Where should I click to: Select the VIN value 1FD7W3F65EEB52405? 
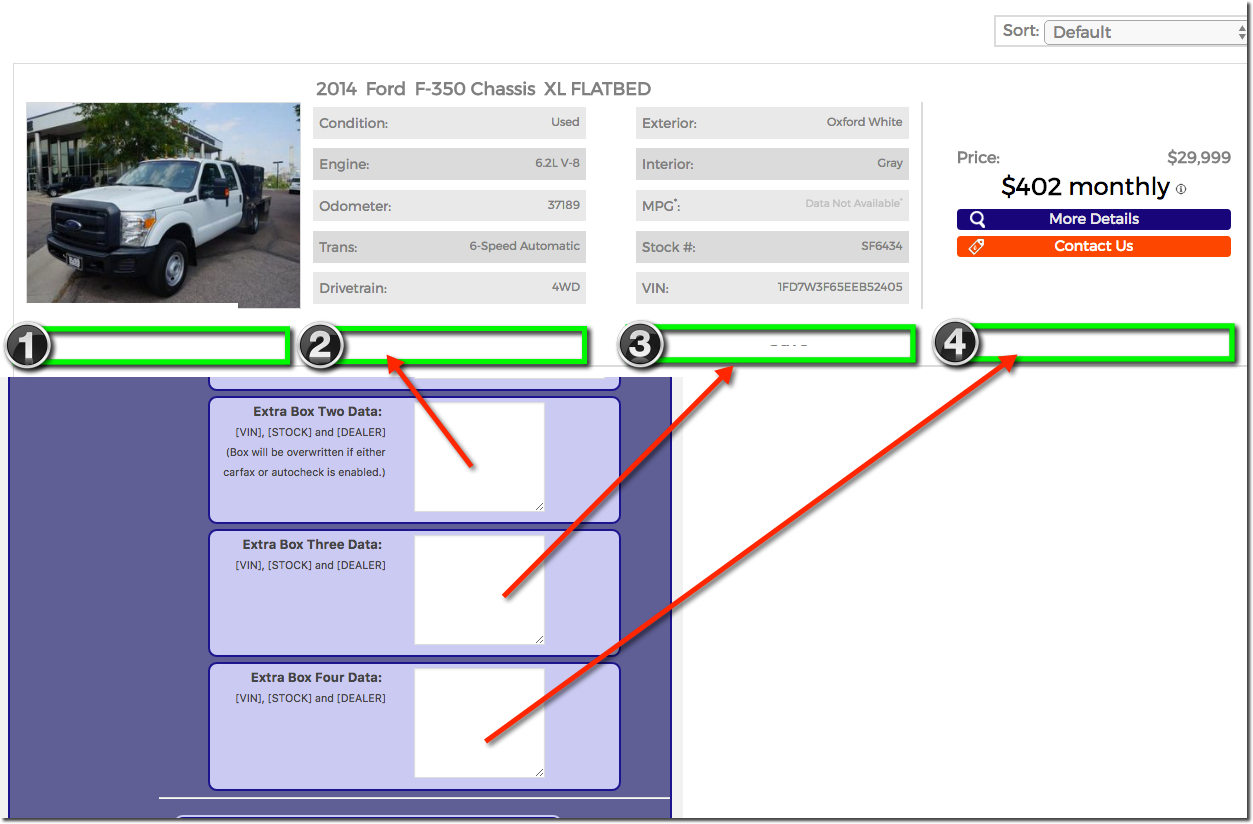pos(840,287)
